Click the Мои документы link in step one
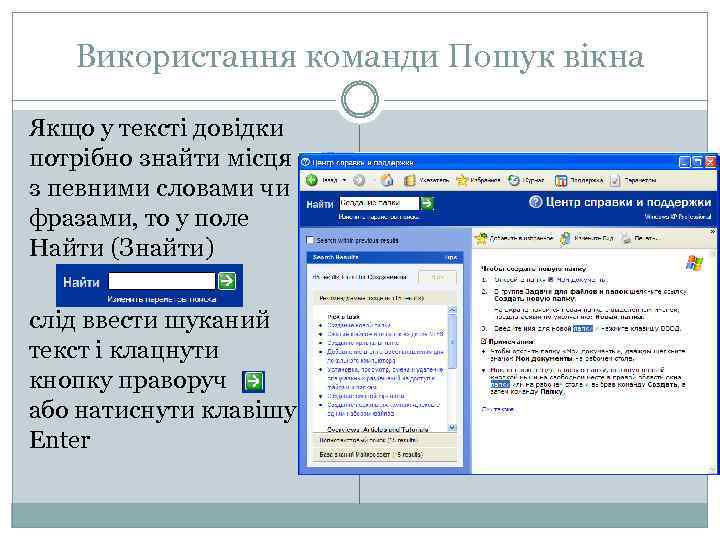 pos(579,280)
